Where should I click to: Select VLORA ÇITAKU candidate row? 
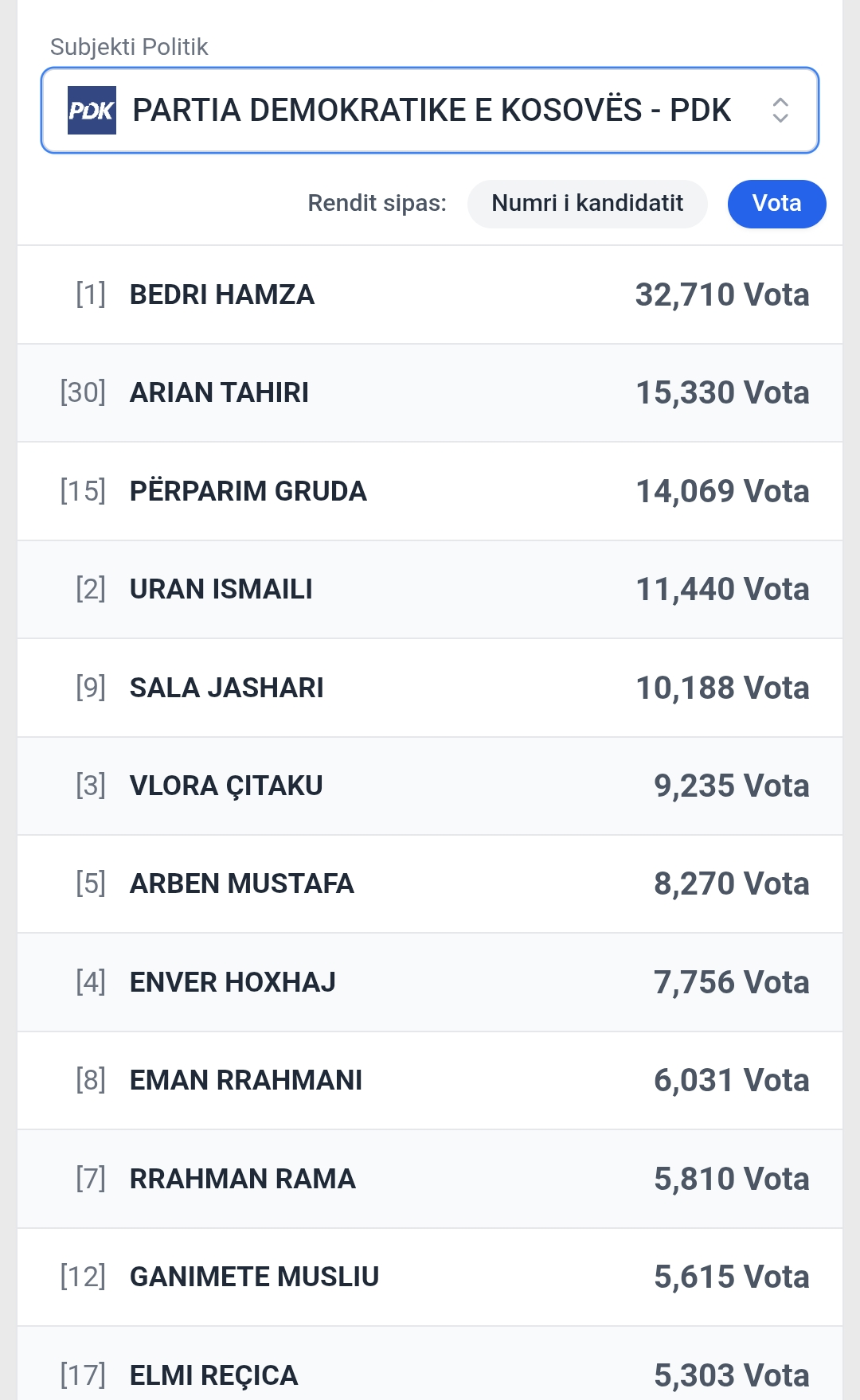point(430,786)
